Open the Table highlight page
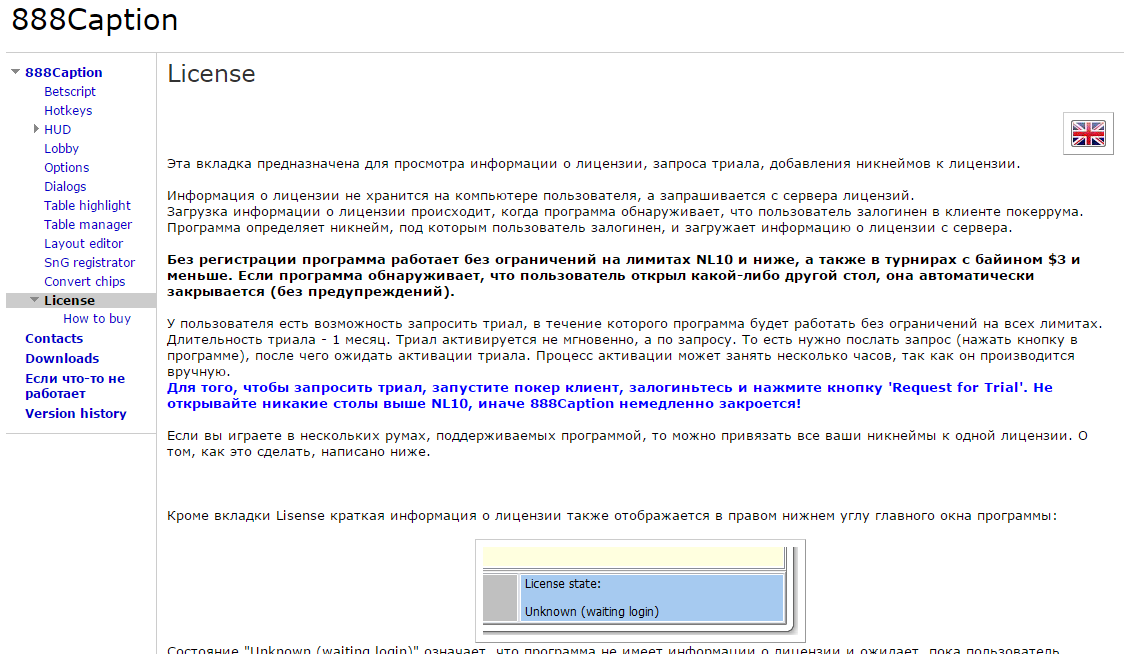 click(87, 205)
